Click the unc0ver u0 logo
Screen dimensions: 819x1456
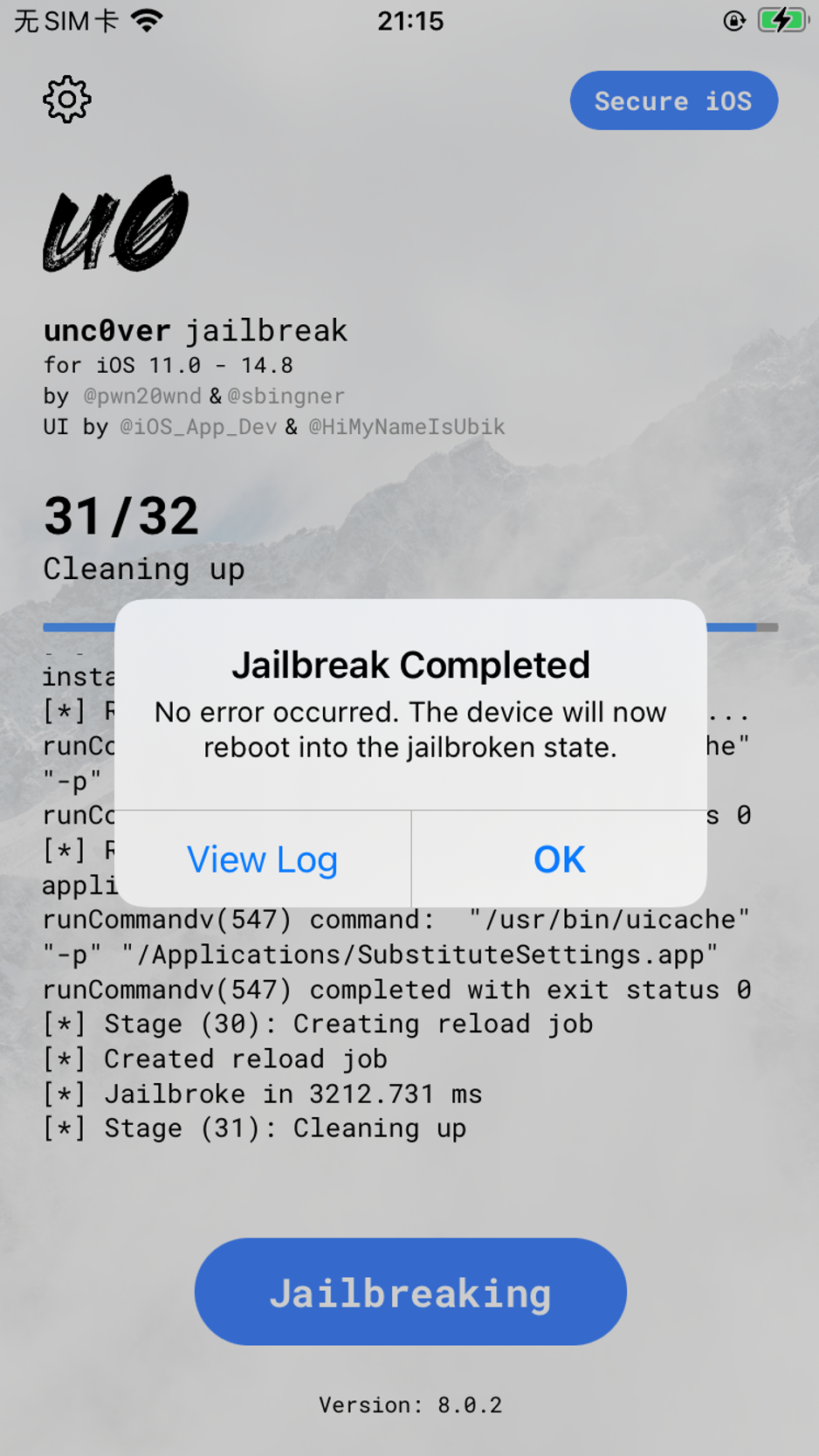[115, 224]
